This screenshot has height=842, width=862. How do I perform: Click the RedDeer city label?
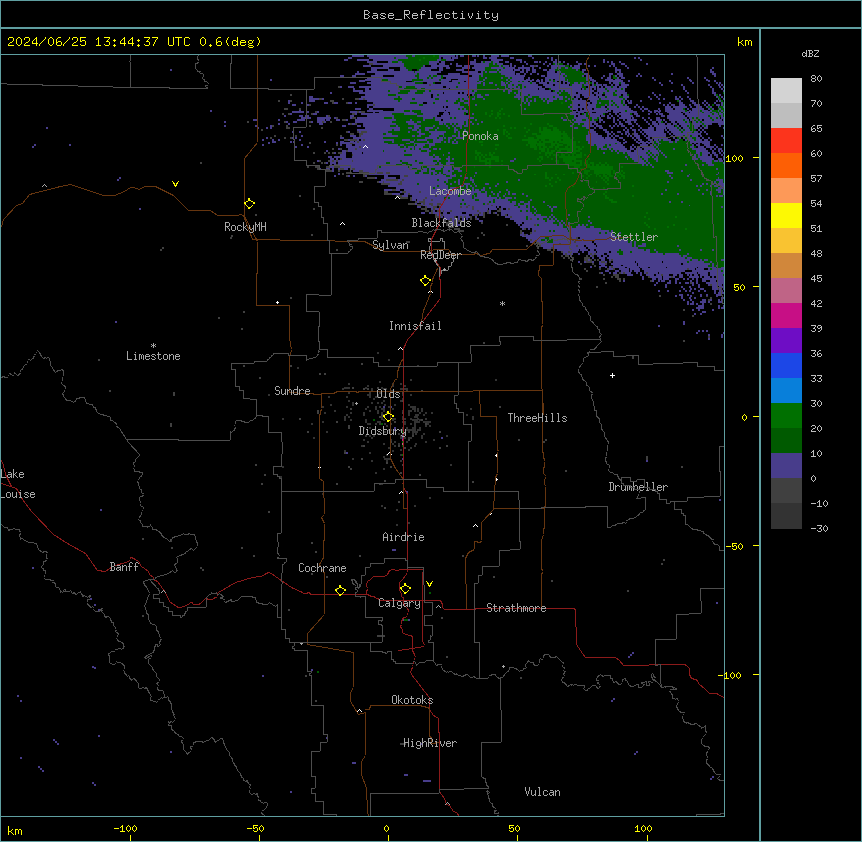tap(440, 255)
